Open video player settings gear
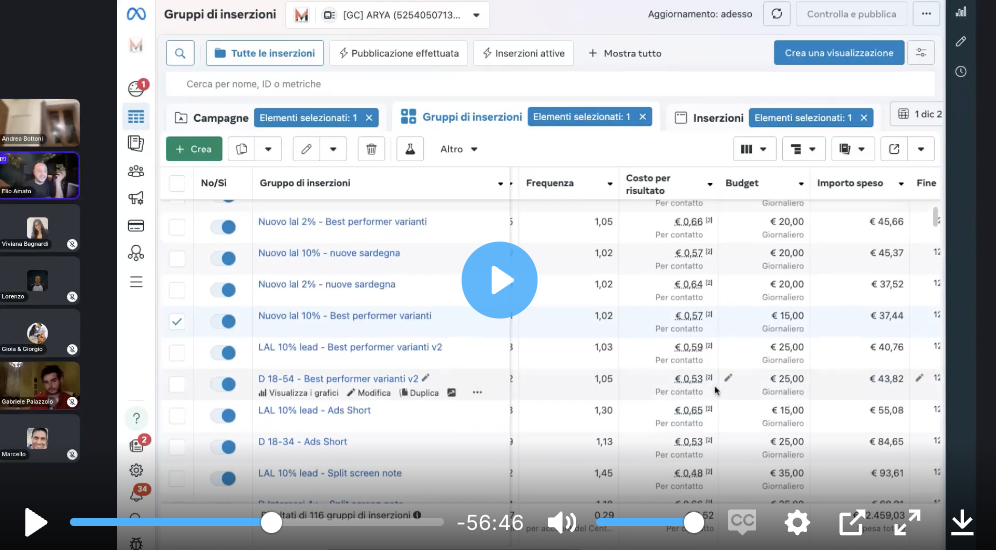This screenshot has width=996, height=550. coord(797,522)
